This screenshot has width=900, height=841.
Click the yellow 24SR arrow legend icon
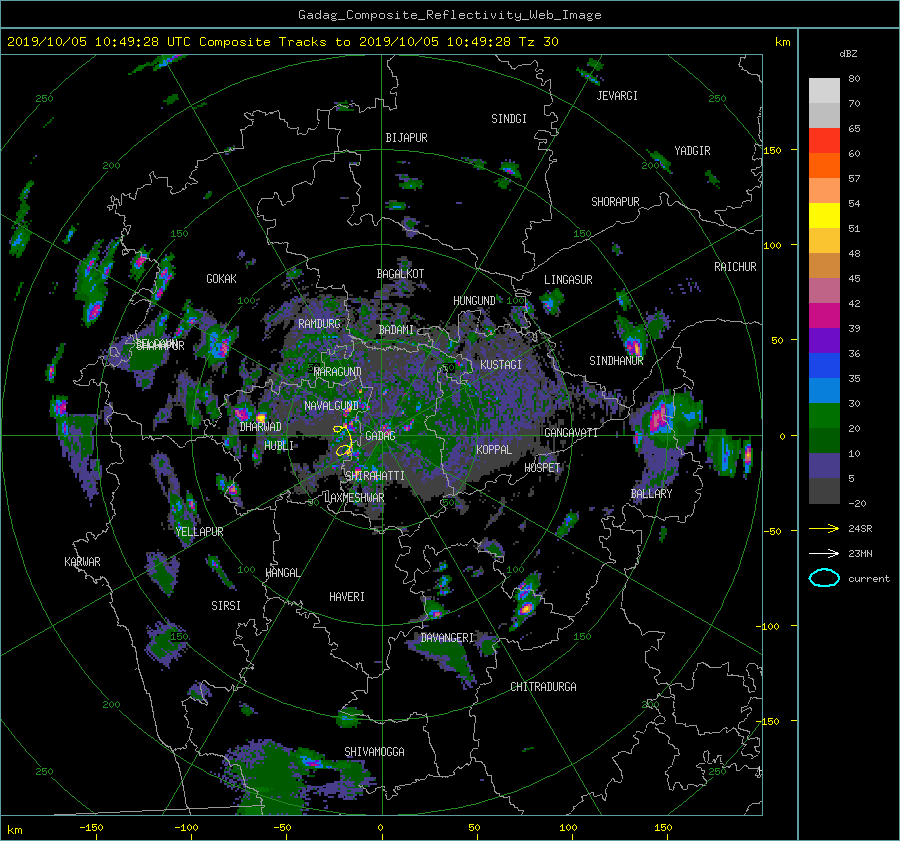pos(824,528)
